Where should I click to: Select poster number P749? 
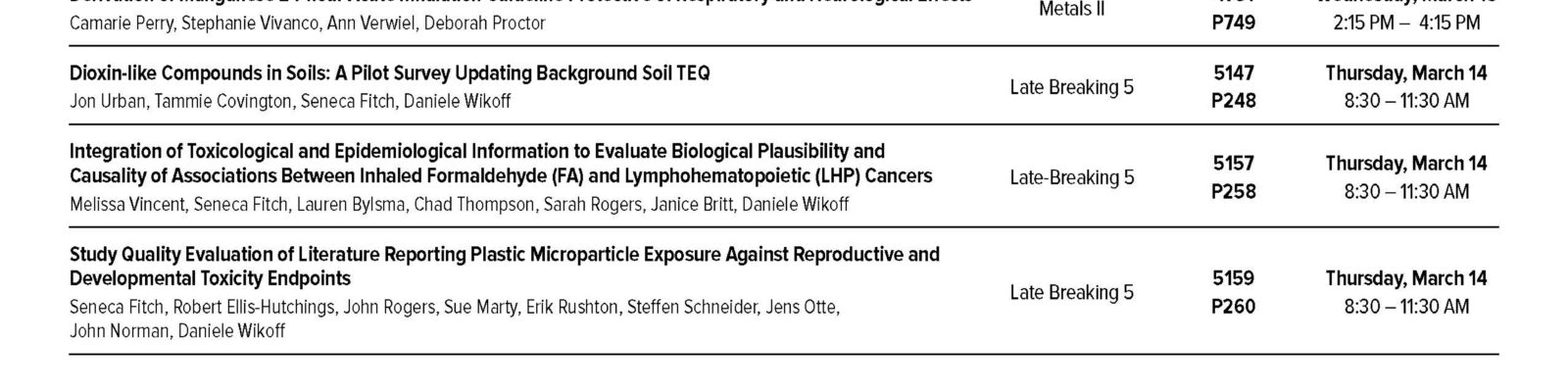1233,23
